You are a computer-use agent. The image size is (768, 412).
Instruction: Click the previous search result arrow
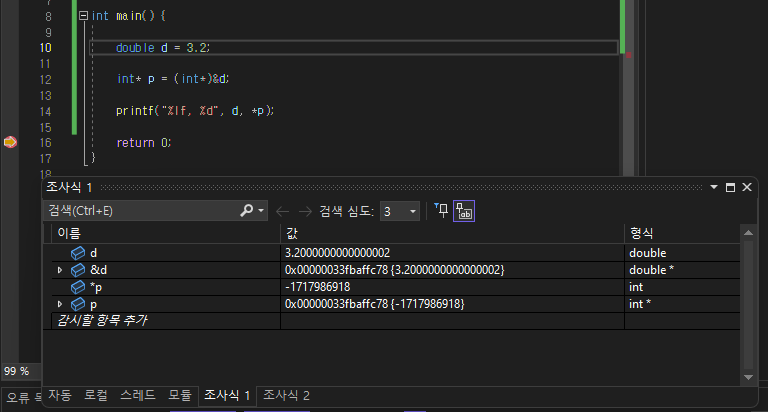coord(283,211)
